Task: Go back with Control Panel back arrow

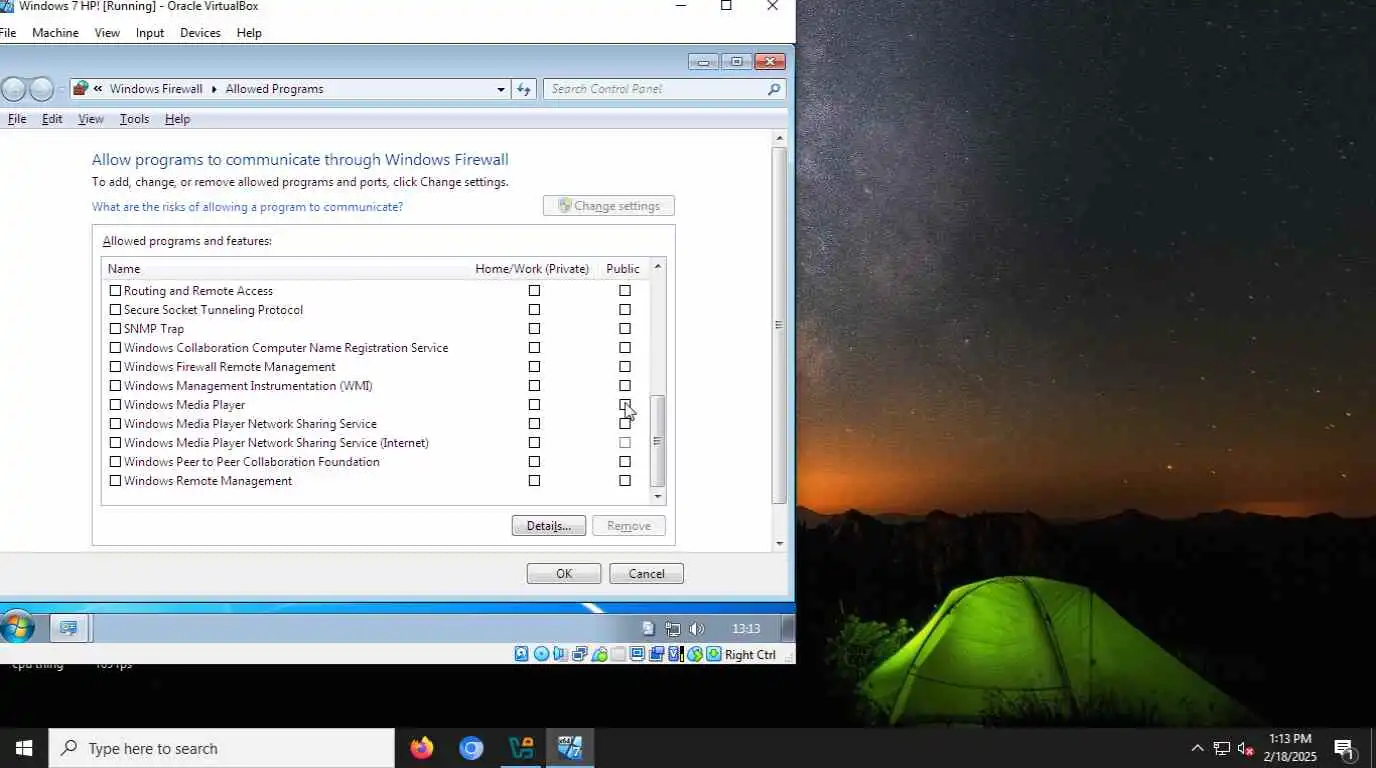Action: click(13, 89)
